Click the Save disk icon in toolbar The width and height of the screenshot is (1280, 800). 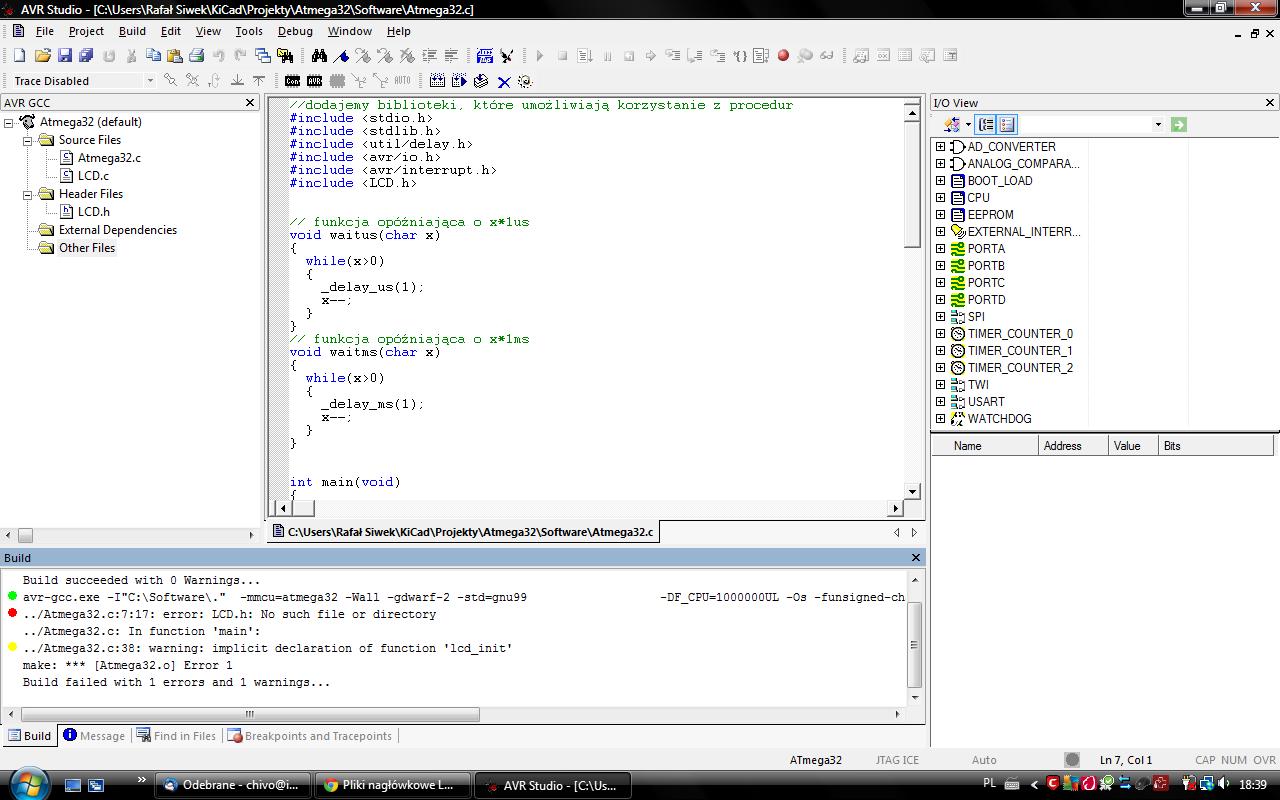(64, 56)
